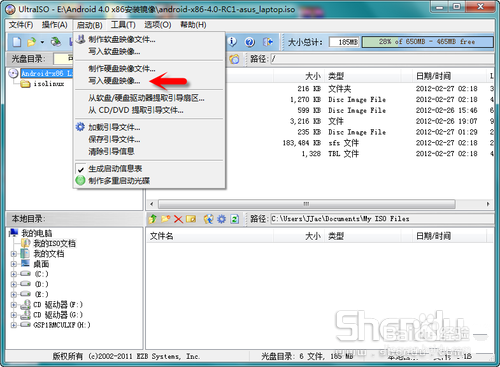Choose 从 CD/DVD 提取引导文件
Screen dimensions: 500x367
click(x=149, y=110)
